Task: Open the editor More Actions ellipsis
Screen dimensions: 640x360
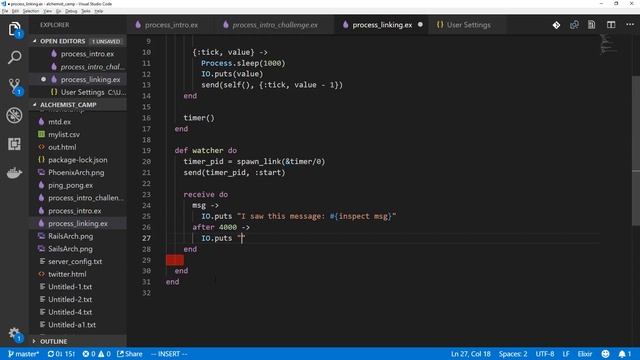Action: pyautogui.click(x=630, y=25)
